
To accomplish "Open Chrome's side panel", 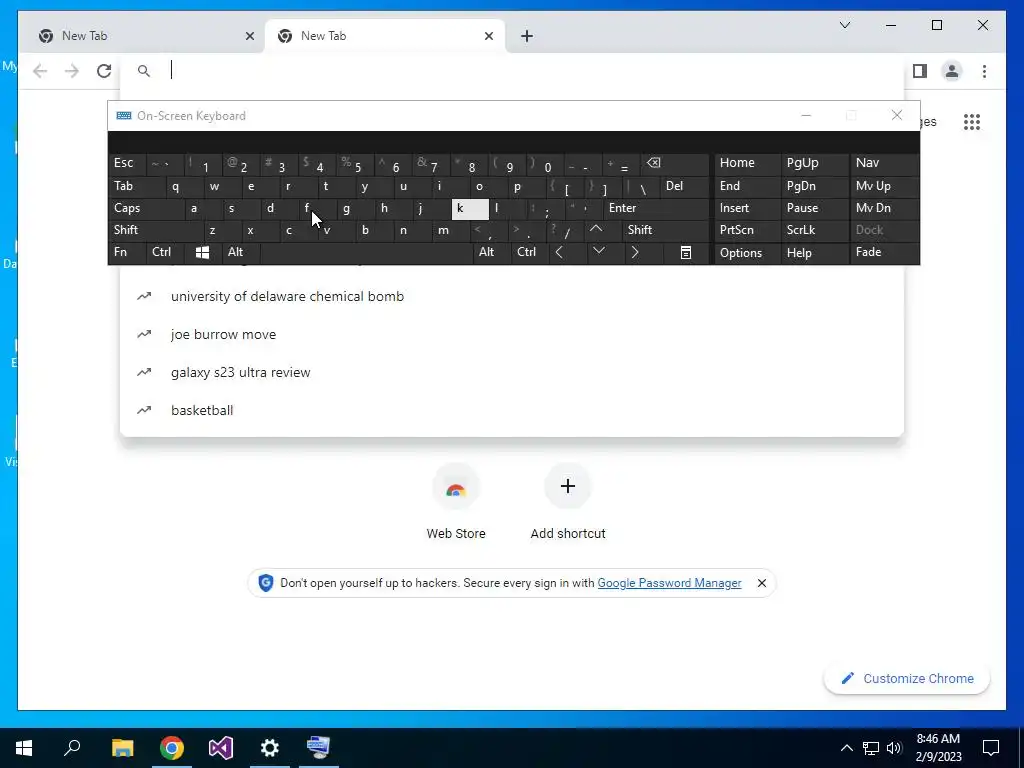I will 920,71.
